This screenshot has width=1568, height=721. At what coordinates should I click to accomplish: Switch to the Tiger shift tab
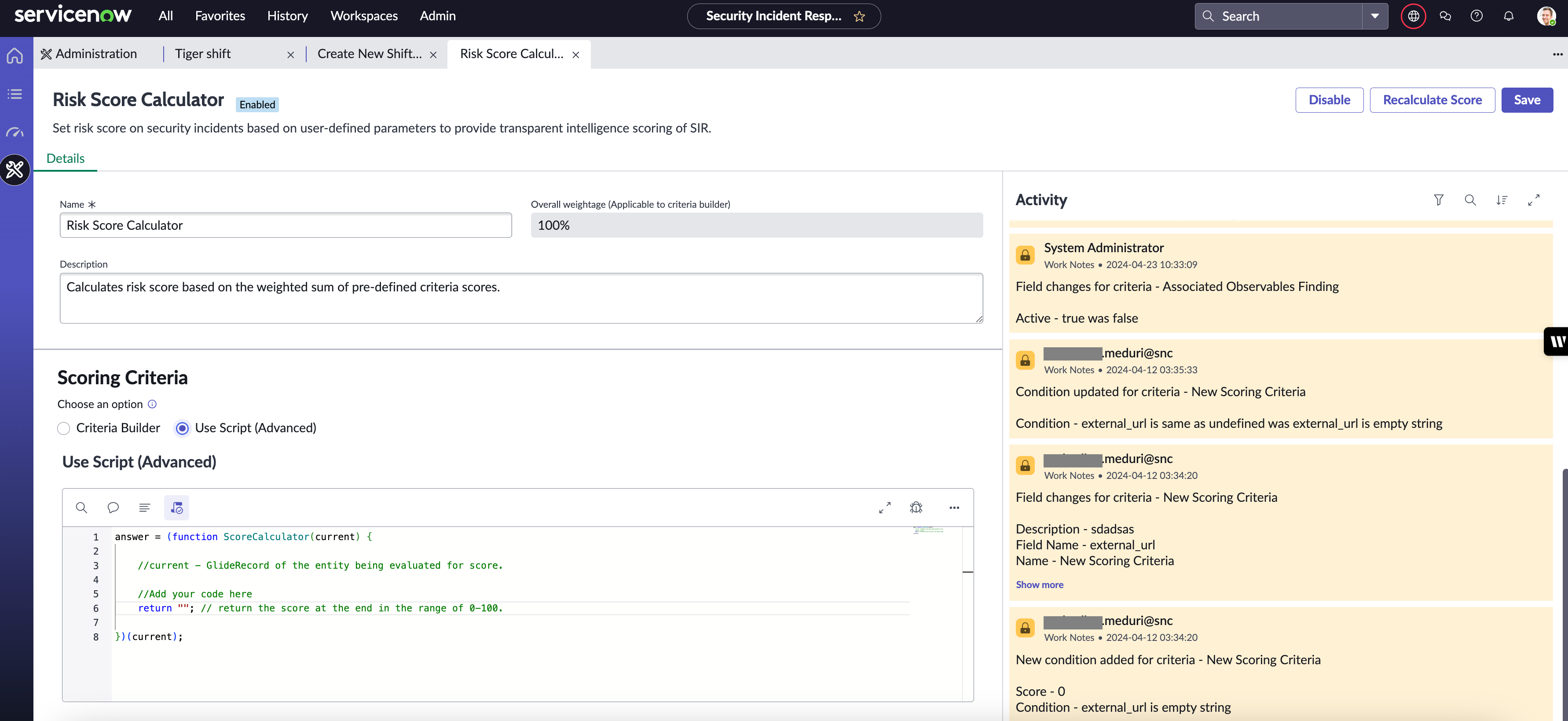point(203,54)
